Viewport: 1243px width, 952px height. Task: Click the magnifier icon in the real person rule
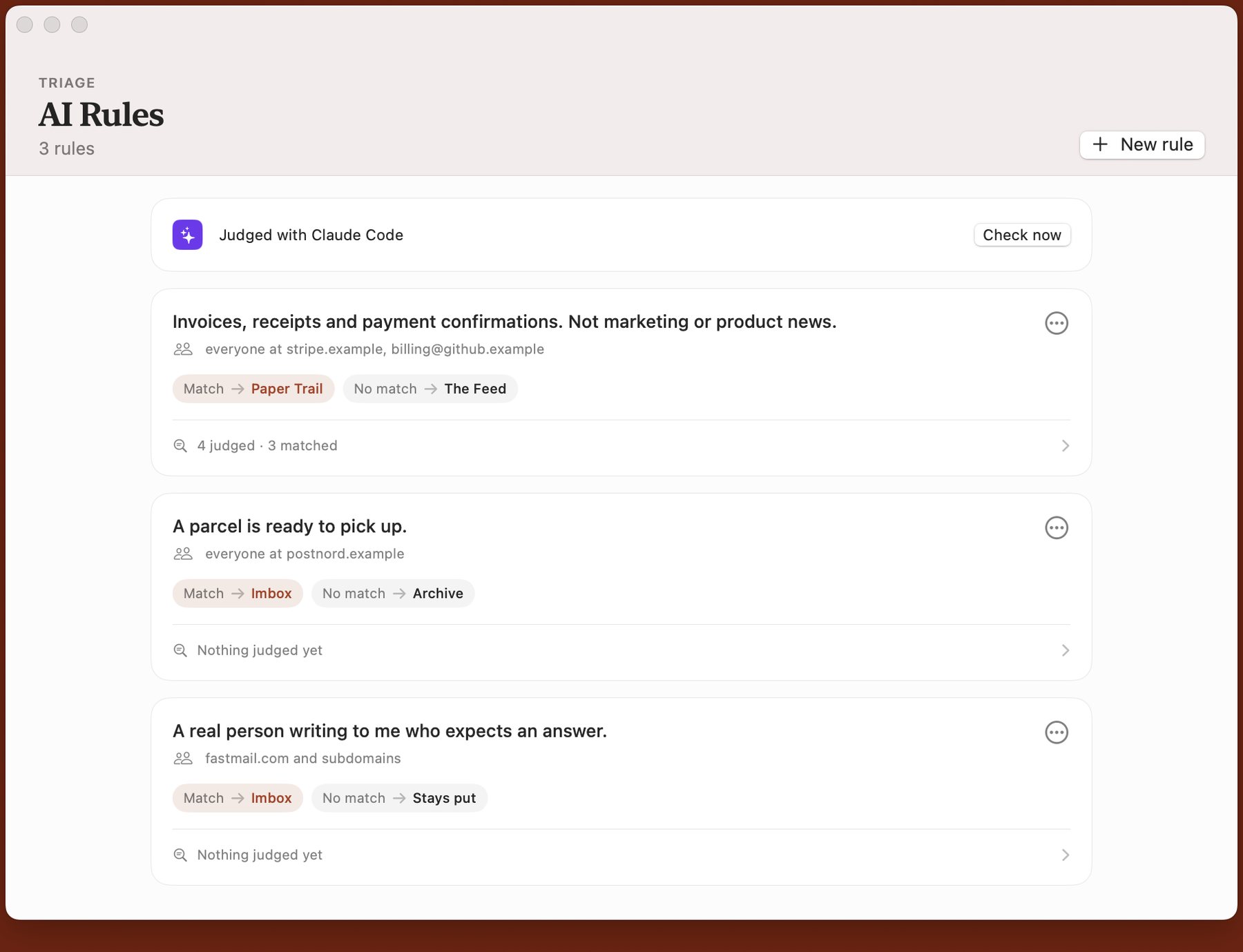click(x=180, y=855)
